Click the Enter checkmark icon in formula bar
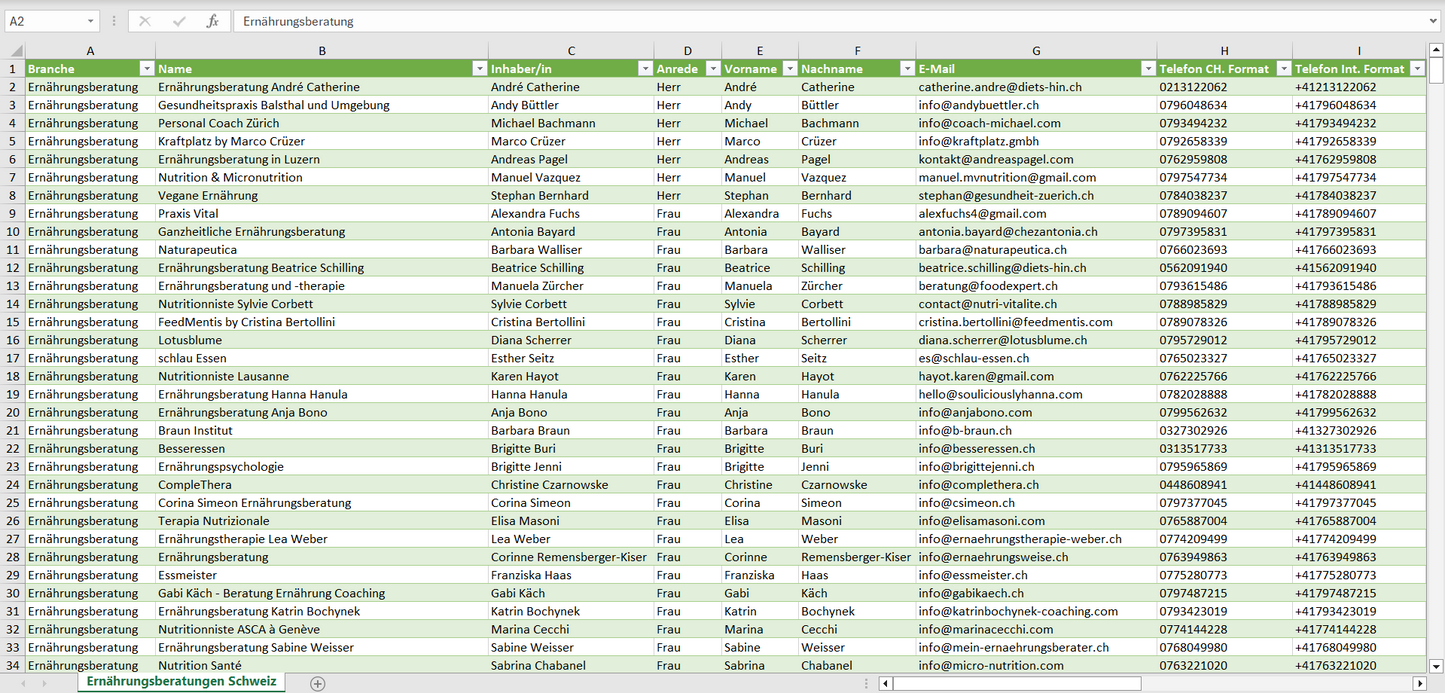 tap(179, 21)
